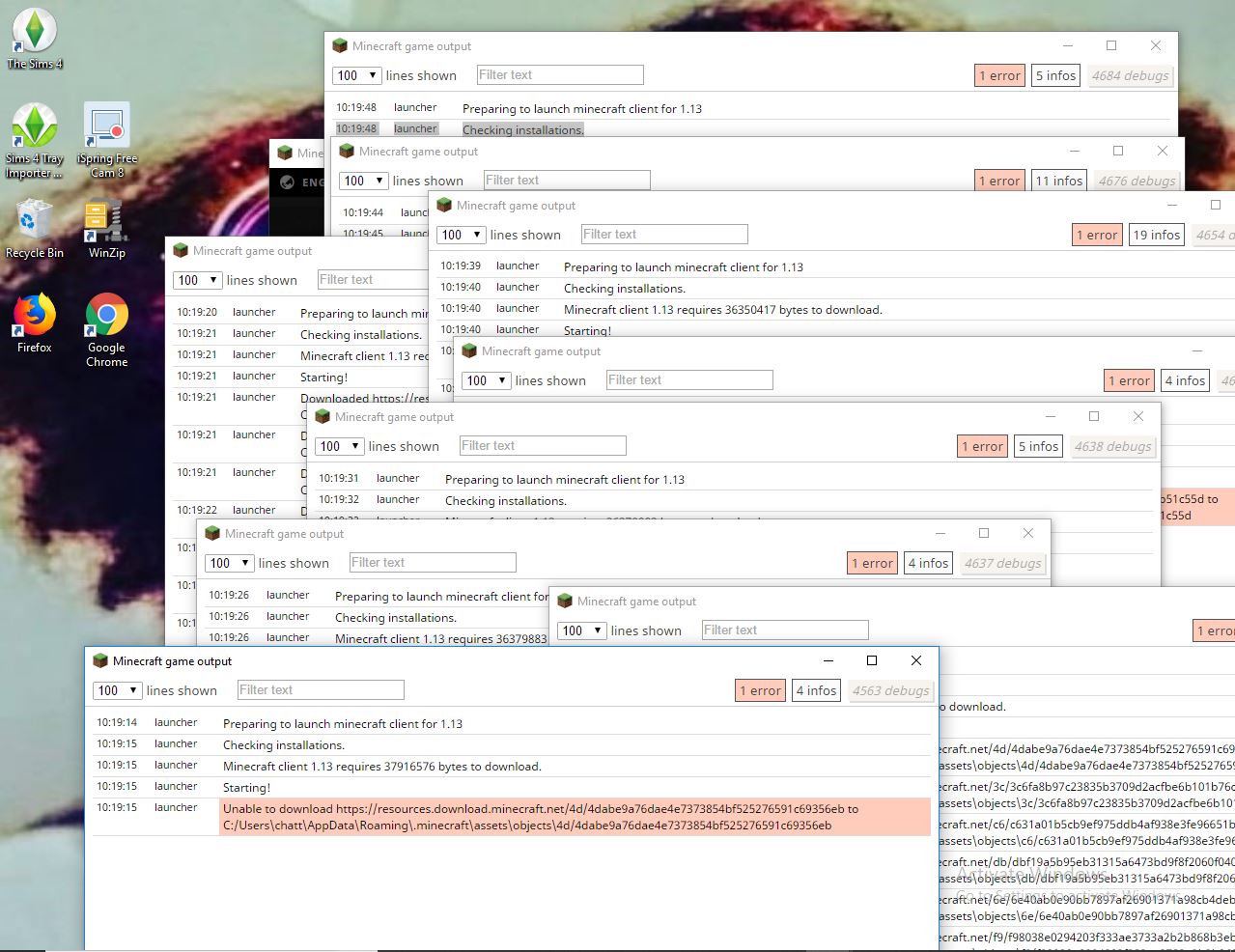Click block icon of the 19-infos window title
The image size is (1235, 952).
point(444,206)
